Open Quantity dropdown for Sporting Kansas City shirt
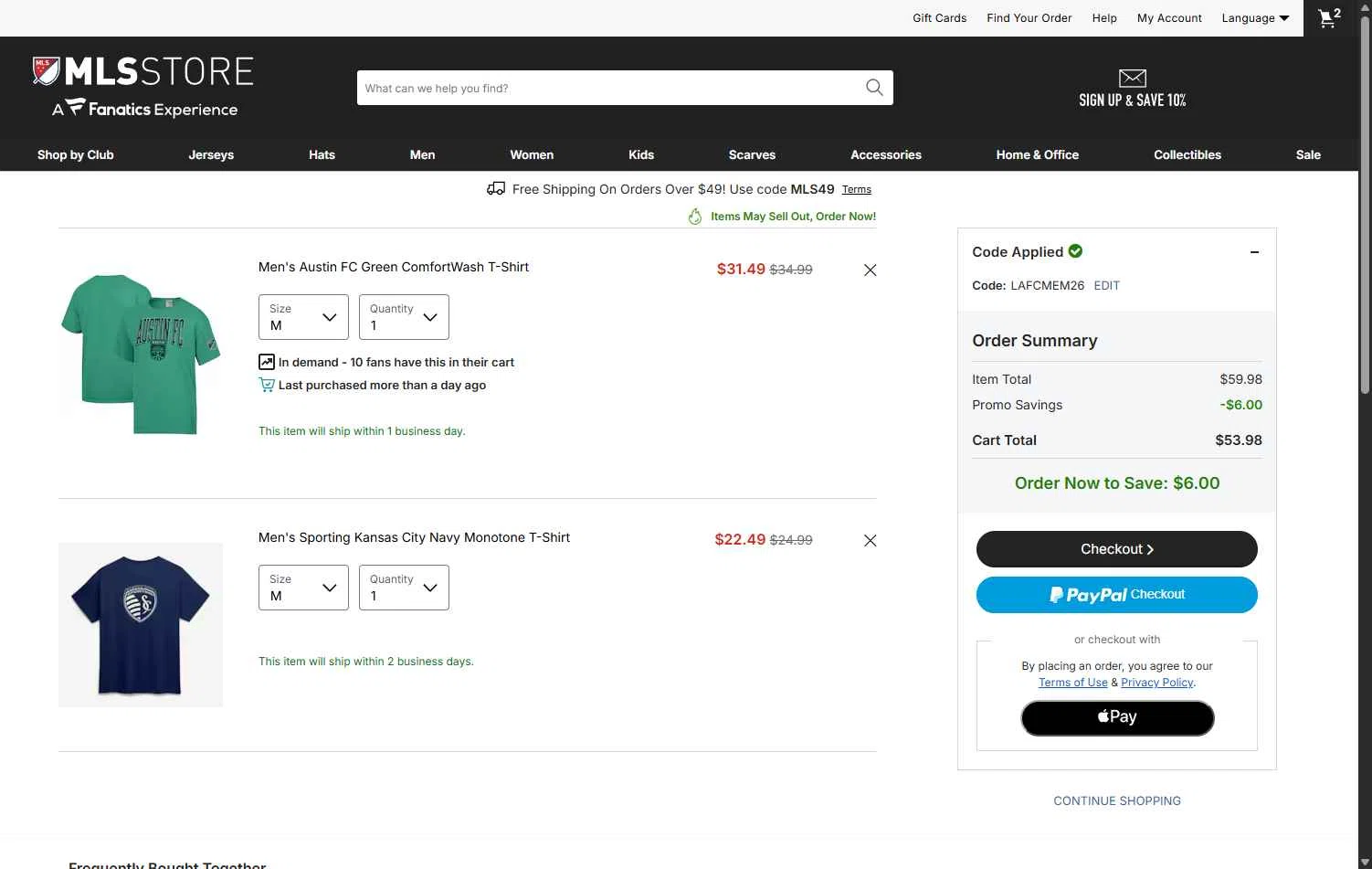Viewport: 1372px width, 869px height. point(404,588)
